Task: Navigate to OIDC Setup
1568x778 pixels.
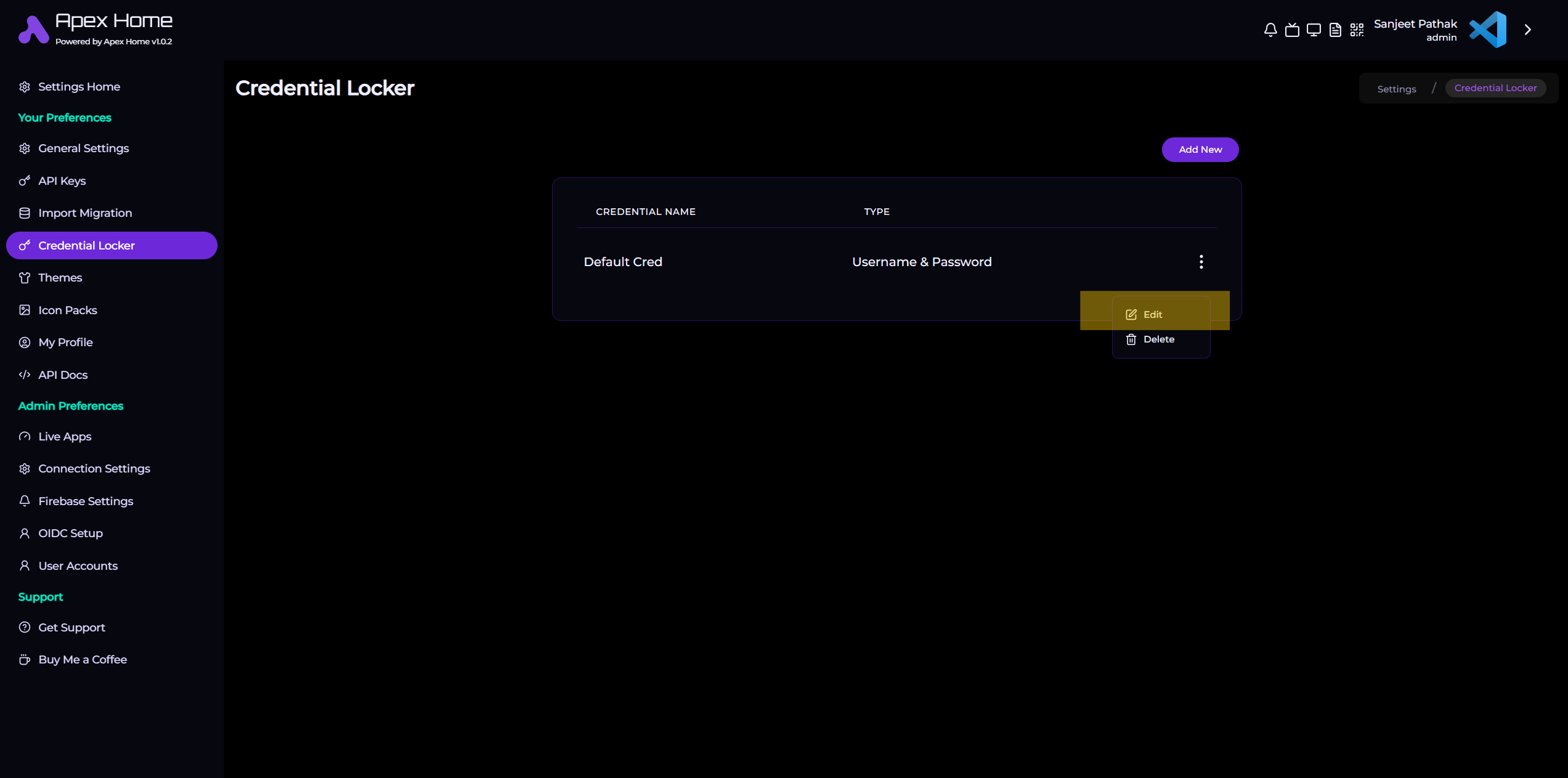Action: [x=70, y=533]
